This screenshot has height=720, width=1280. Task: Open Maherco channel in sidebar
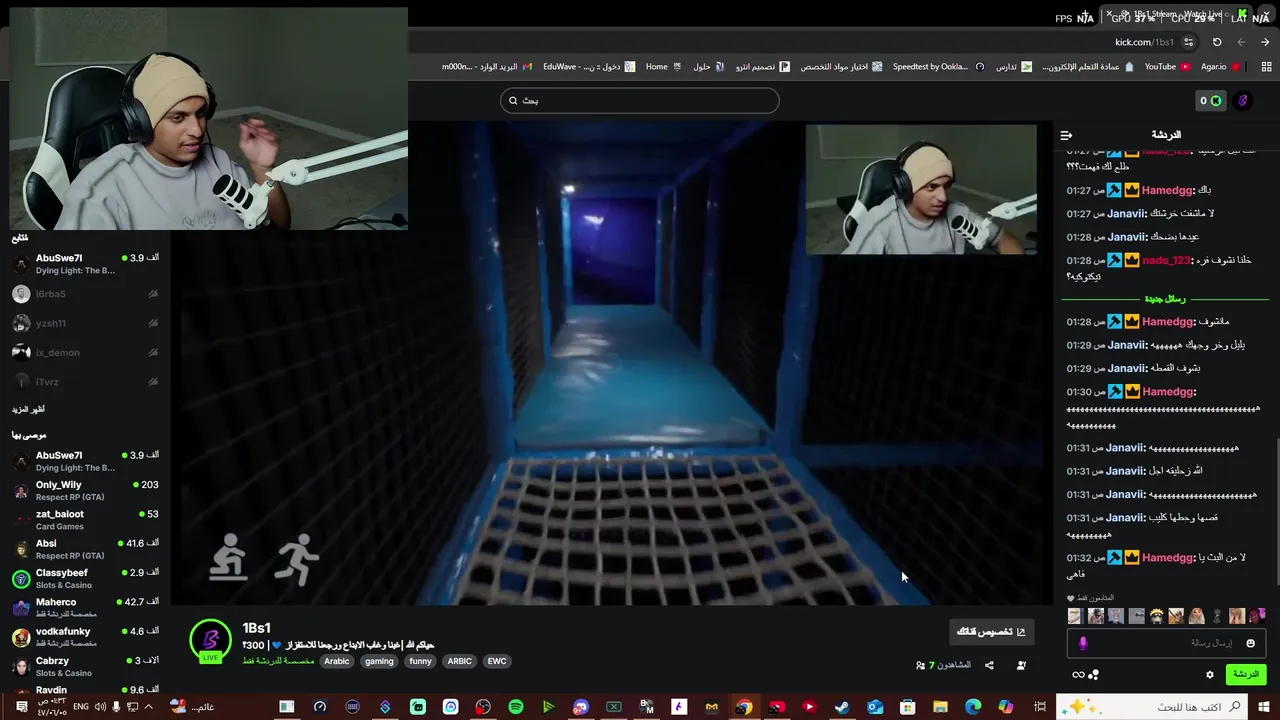pyautogui.click(x=85, y=608)
